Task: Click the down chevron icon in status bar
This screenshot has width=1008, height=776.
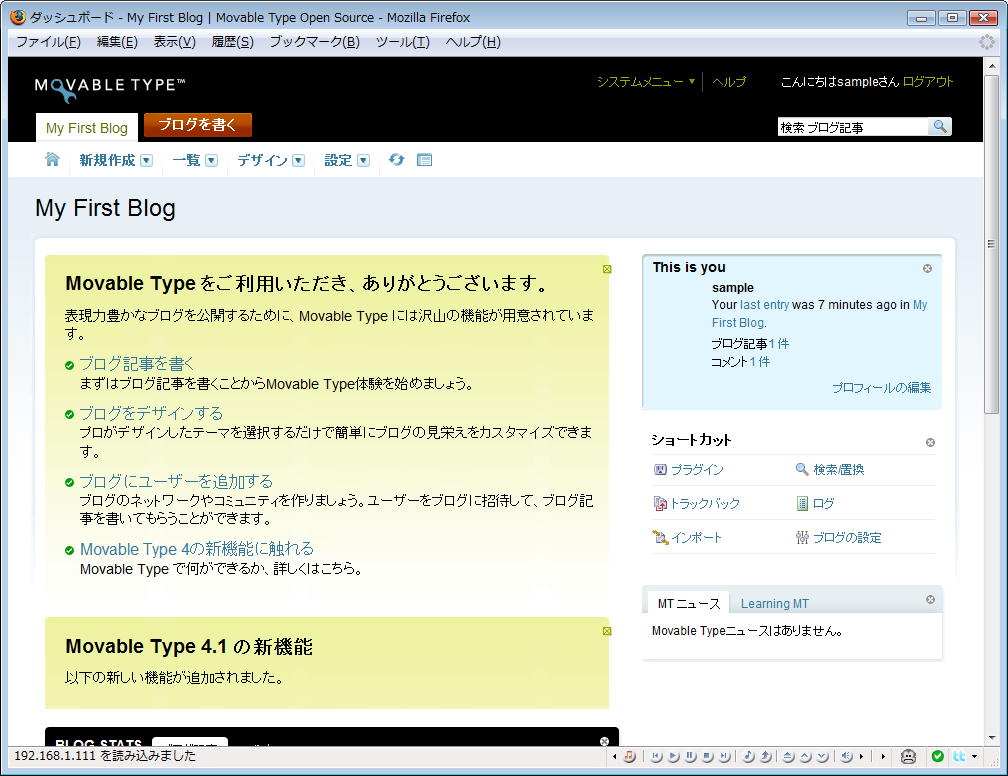Action: pos(822,756)
